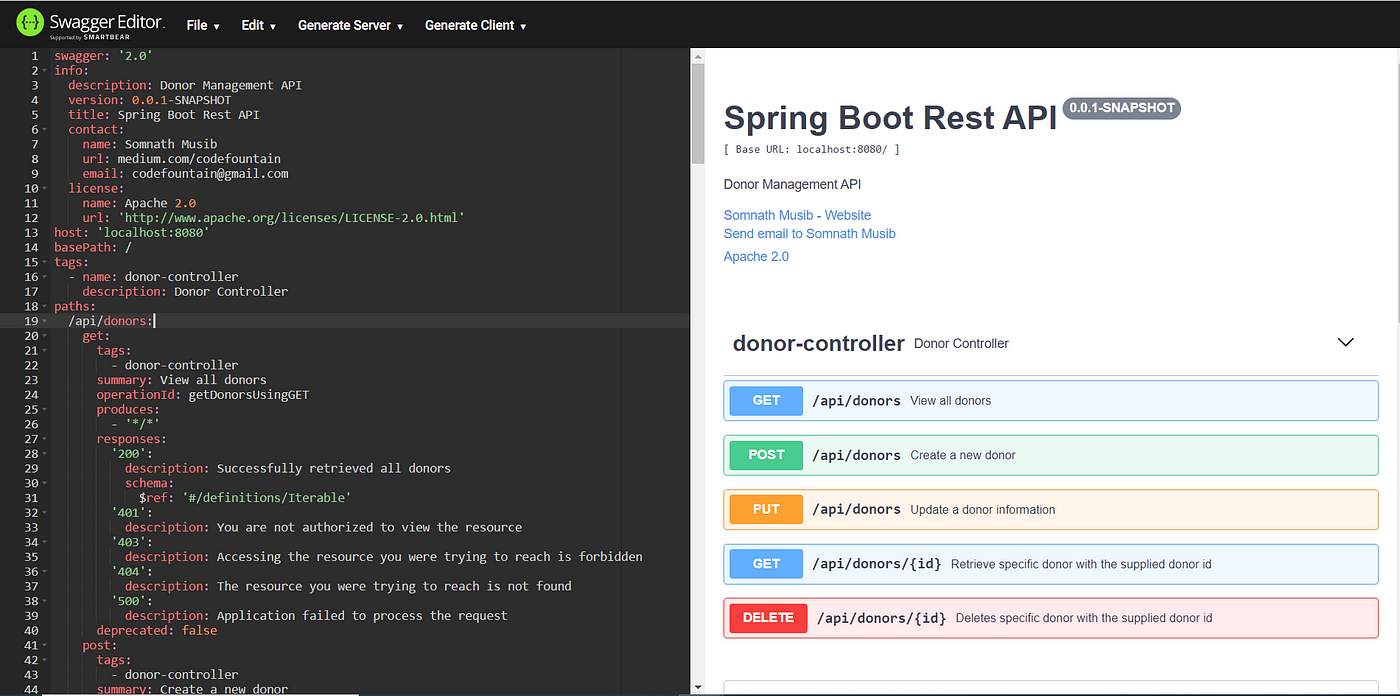Place cursor on swagger: '2.0' line
The height and width of the screenshot is (696, 1400).
(x=104, y=56)
